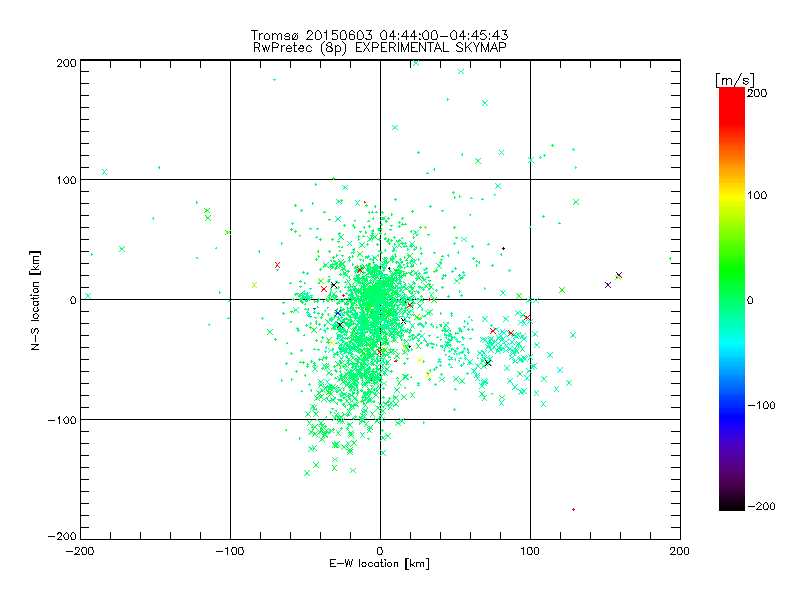The image size is (800, 600).
Task: Click the '-200' tick label on the N-S axis
Action: pyautogui.click(x=62, y=536)
